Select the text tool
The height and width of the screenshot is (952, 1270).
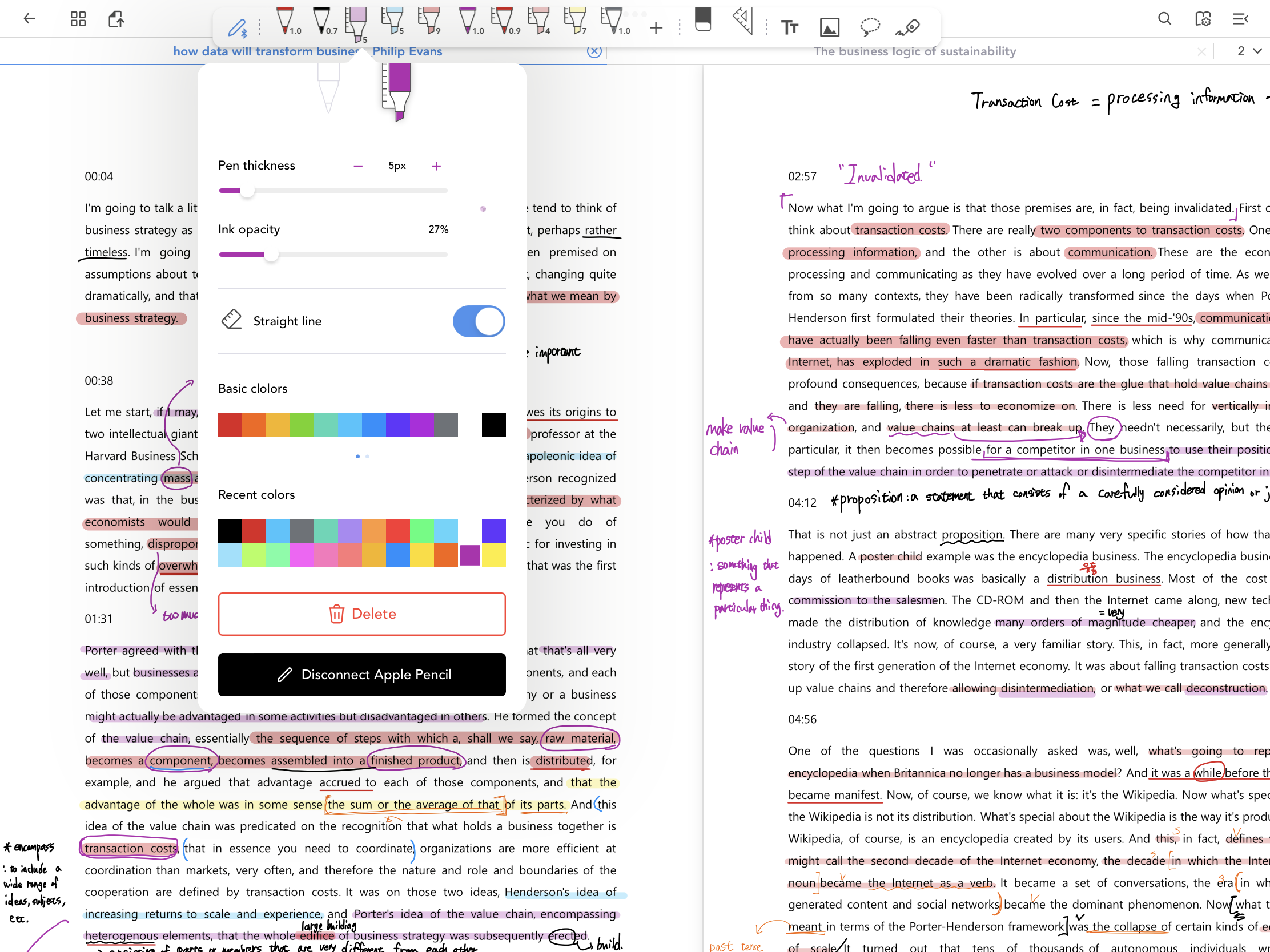pos(789,27)
